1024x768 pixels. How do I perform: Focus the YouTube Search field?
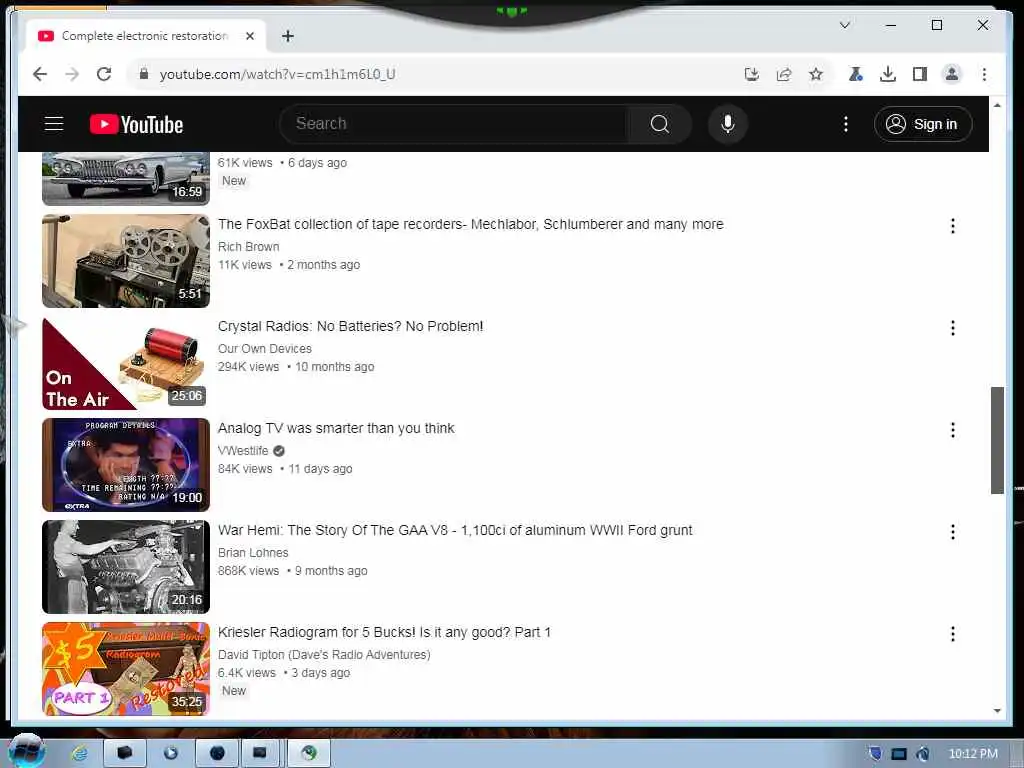click(454, 123)
